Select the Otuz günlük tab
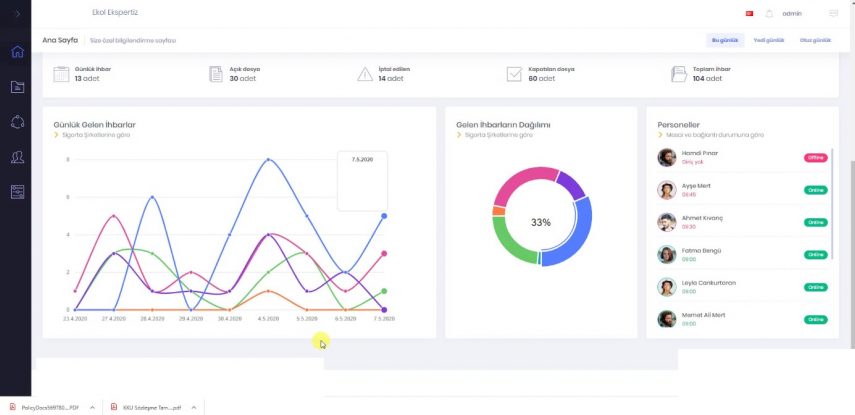Image resolution: width=855 pixels, height=415 pixels. (814, 40)
